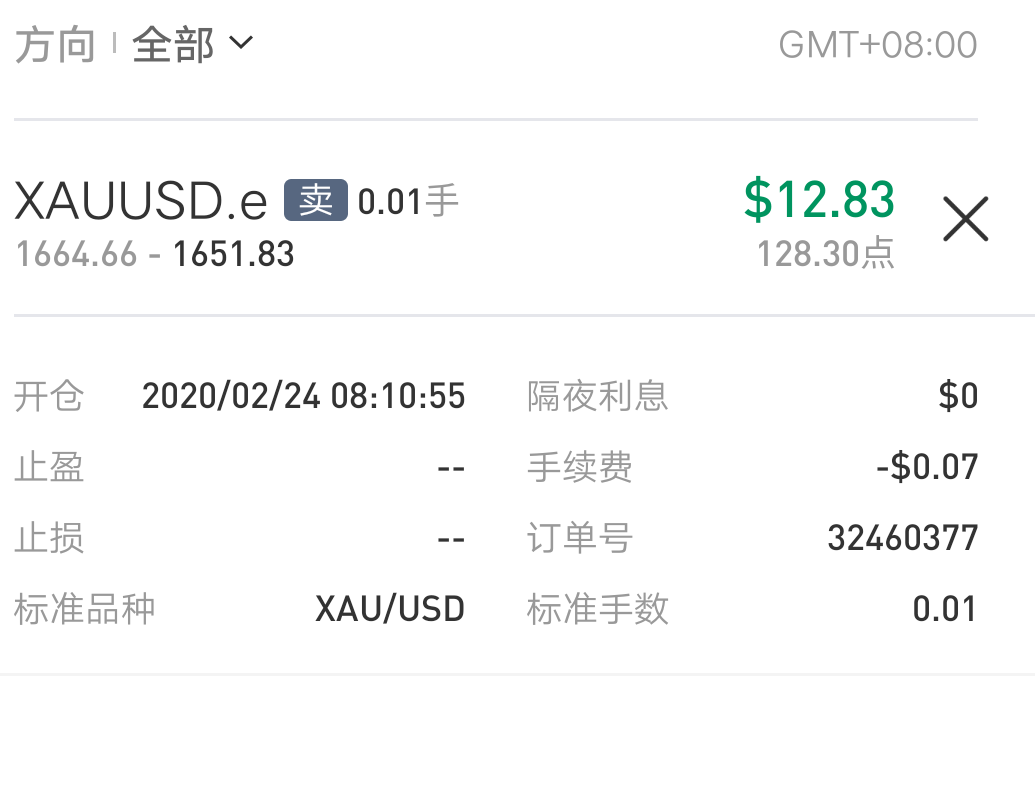Open the 全部 direction dropdown
This screenshot has height=798, width=1035.
[x=174, y=45]
